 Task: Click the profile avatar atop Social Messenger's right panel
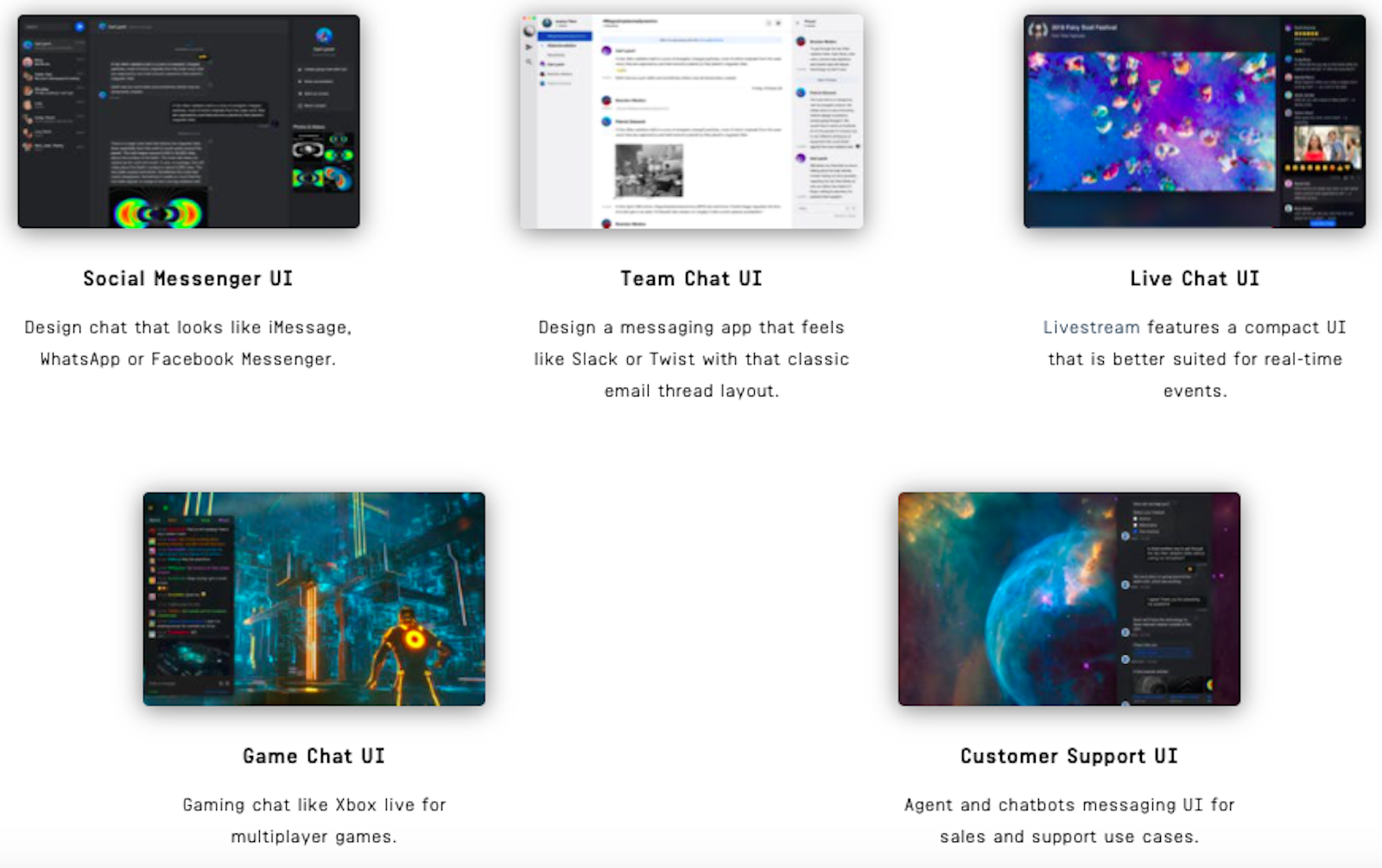click(324, 36)
